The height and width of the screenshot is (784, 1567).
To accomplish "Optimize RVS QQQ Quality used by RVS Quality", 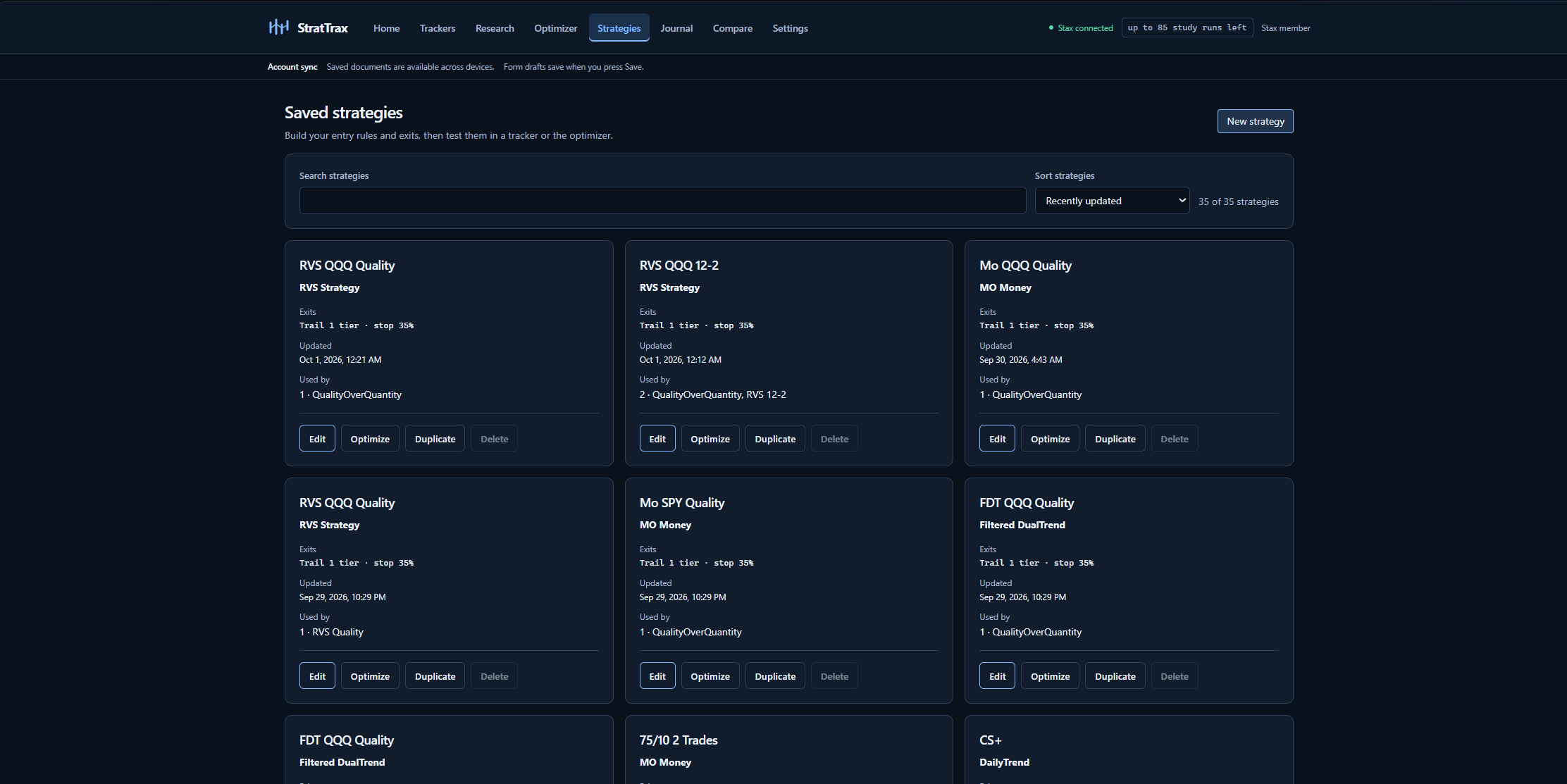I will [370, 676].
